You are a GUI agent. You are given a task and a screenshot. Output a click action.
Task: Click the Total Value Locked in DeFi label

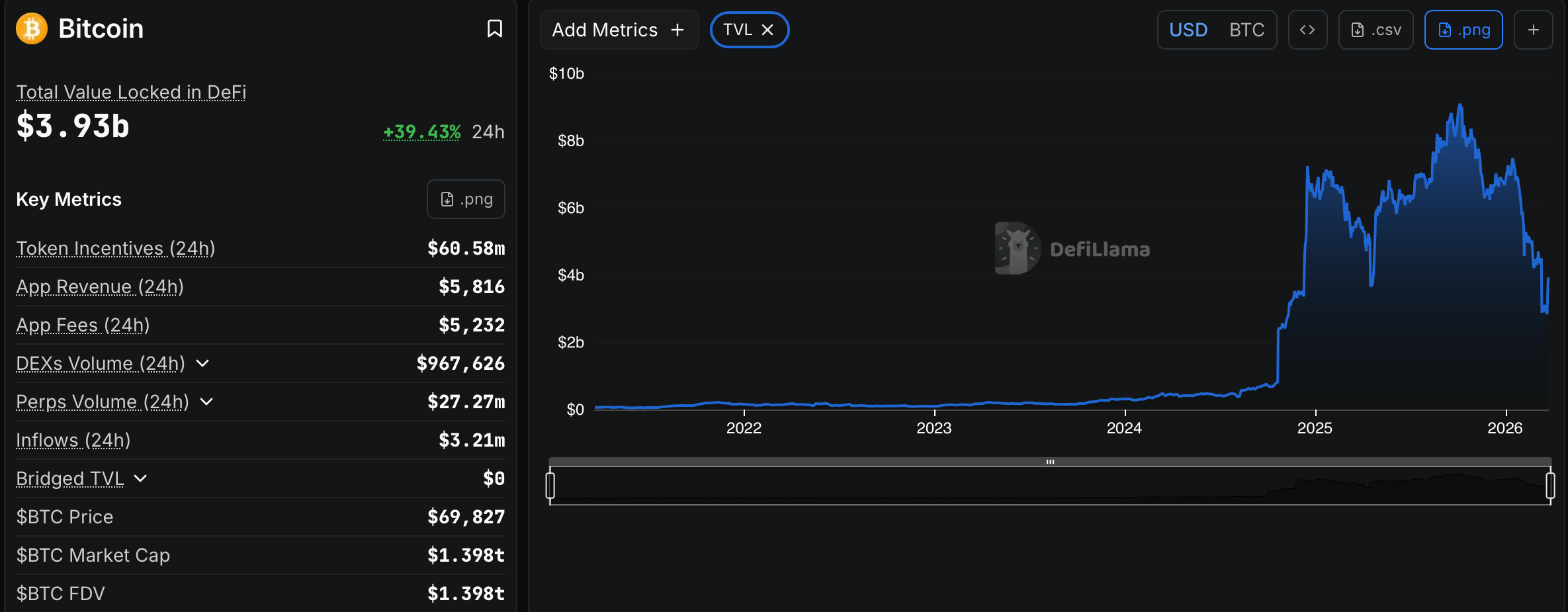coord(131,92)
